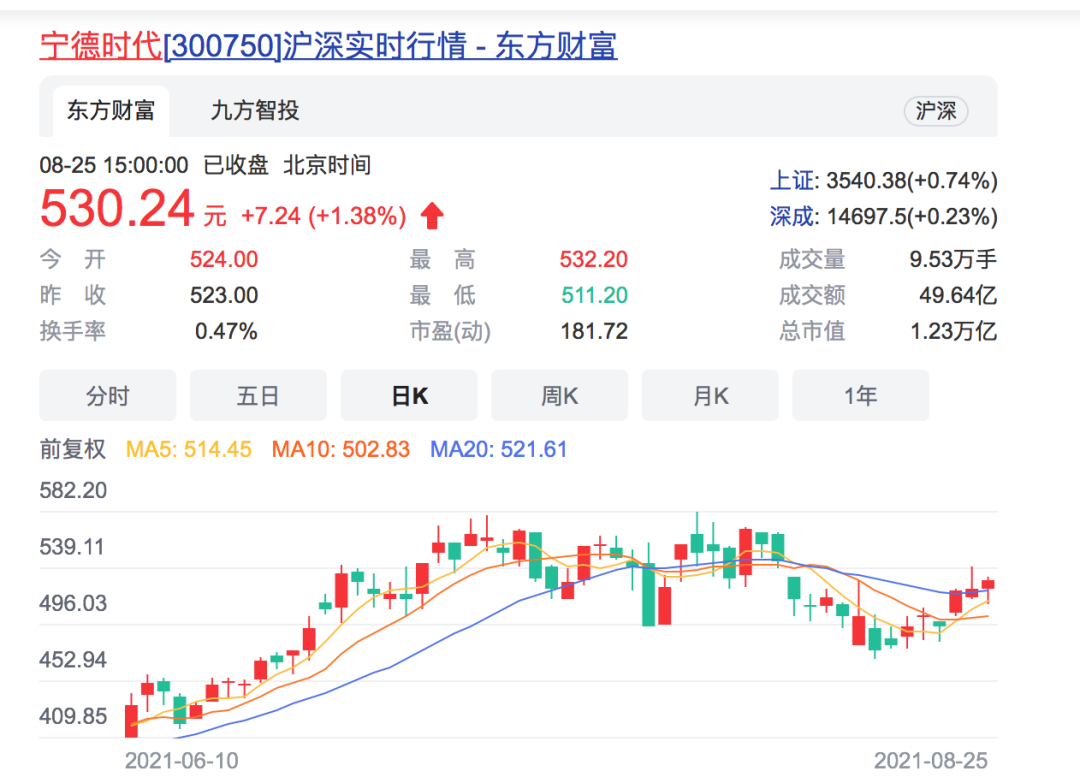Click the 前复权 adjustment label
This screenshot has width=1080, height=777.
(x=73, y=450)
